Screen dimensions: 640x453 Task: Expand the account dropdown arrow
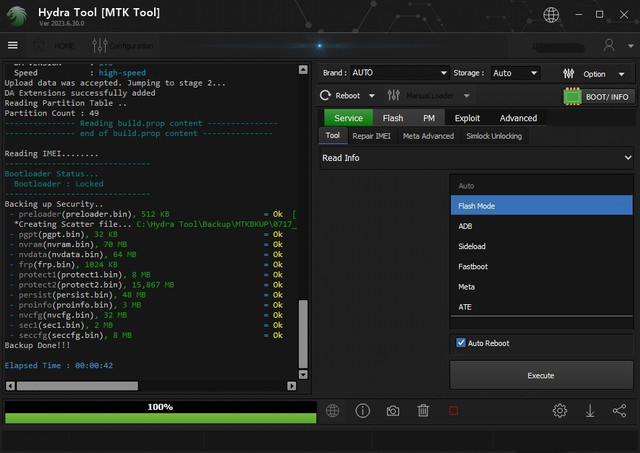pyautogui.click(x=631, y=46)
